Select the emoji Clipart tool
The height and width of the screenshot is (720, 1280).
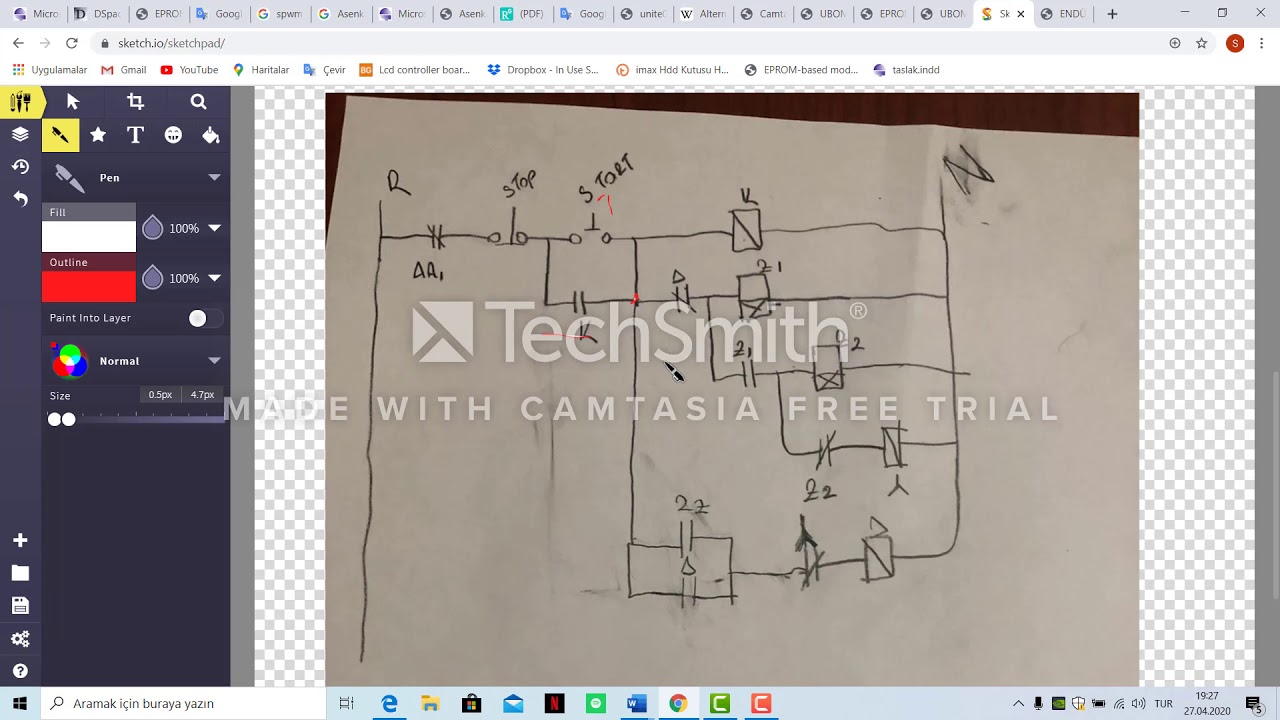click(x=173, y=135)
